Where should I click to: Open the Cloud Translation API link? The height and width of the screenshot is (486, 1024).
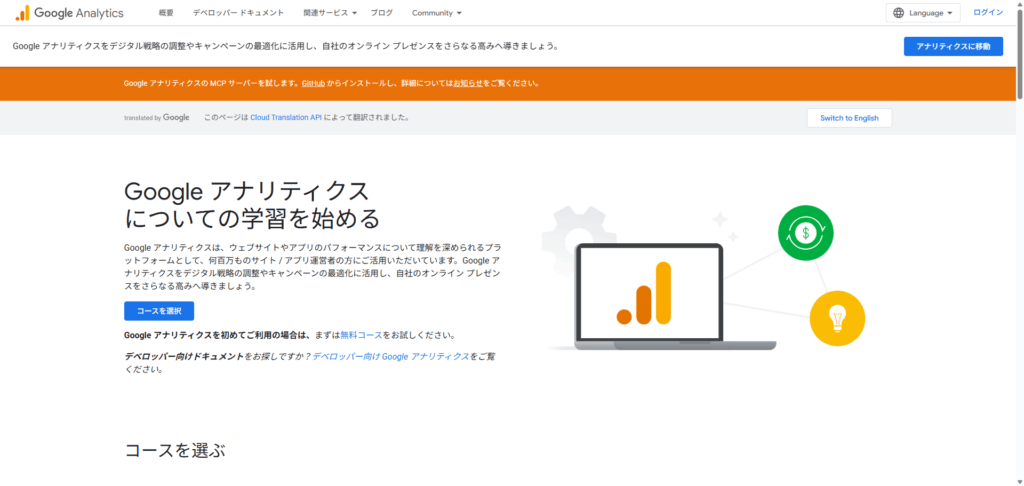pos(286,118)
